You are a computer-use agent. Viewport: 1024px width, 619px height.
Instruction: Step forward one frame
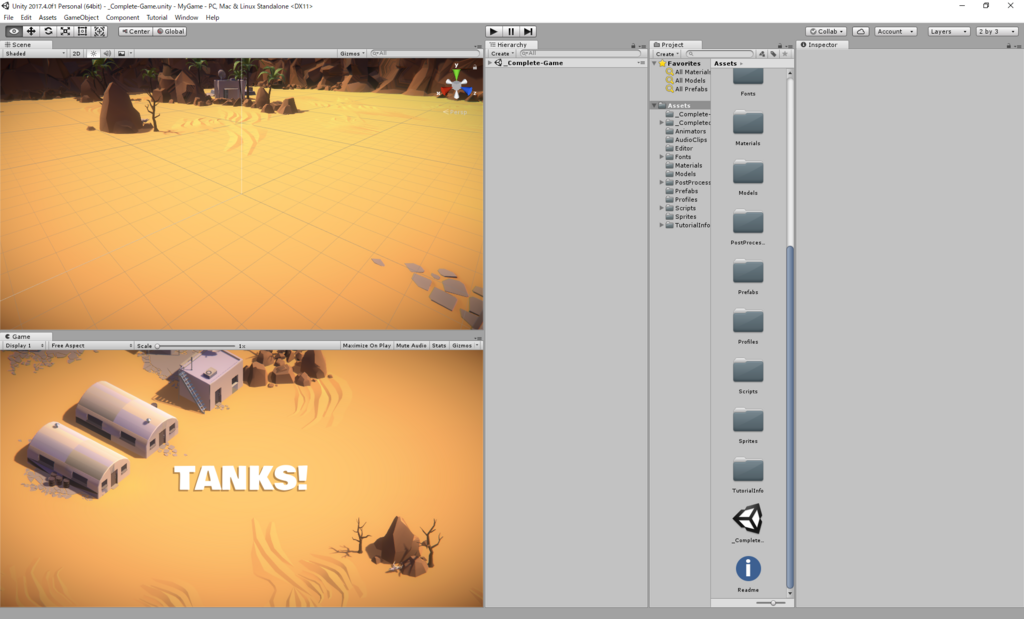[x=528, y=31]
